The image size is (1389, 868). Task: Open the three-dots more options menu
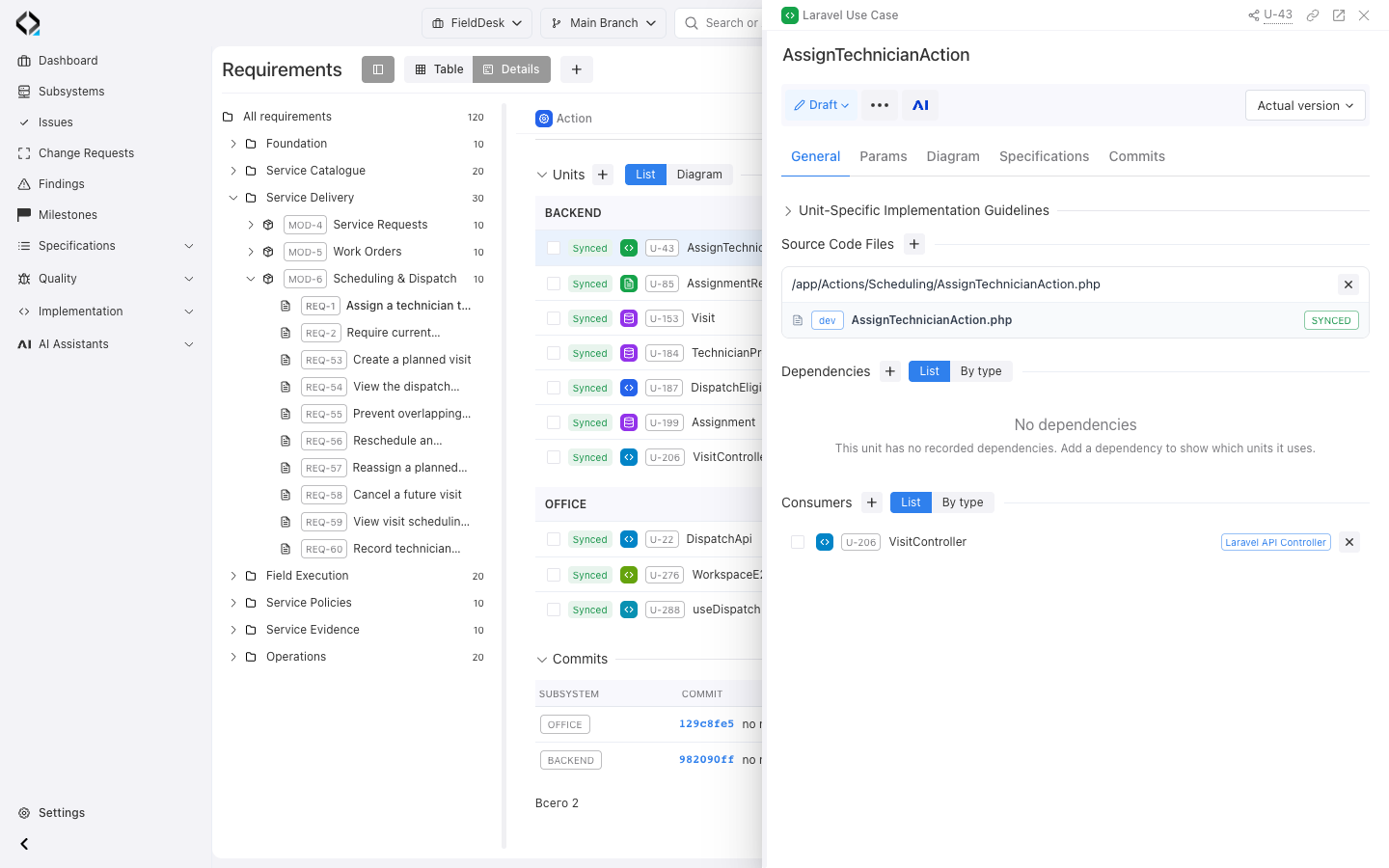tap(880, 105)
